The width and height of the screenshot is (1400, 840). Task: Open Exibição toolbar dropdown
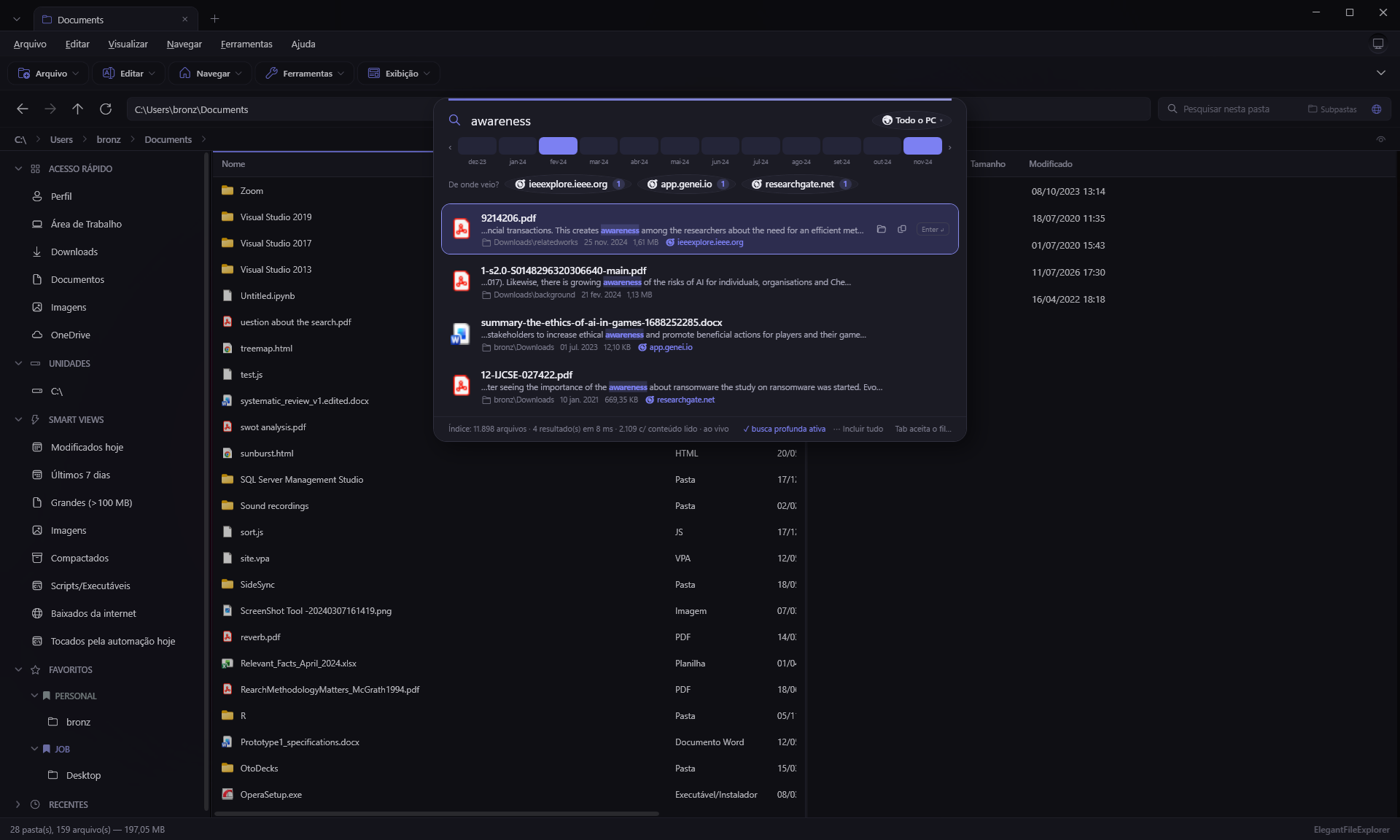coord(399,74)
